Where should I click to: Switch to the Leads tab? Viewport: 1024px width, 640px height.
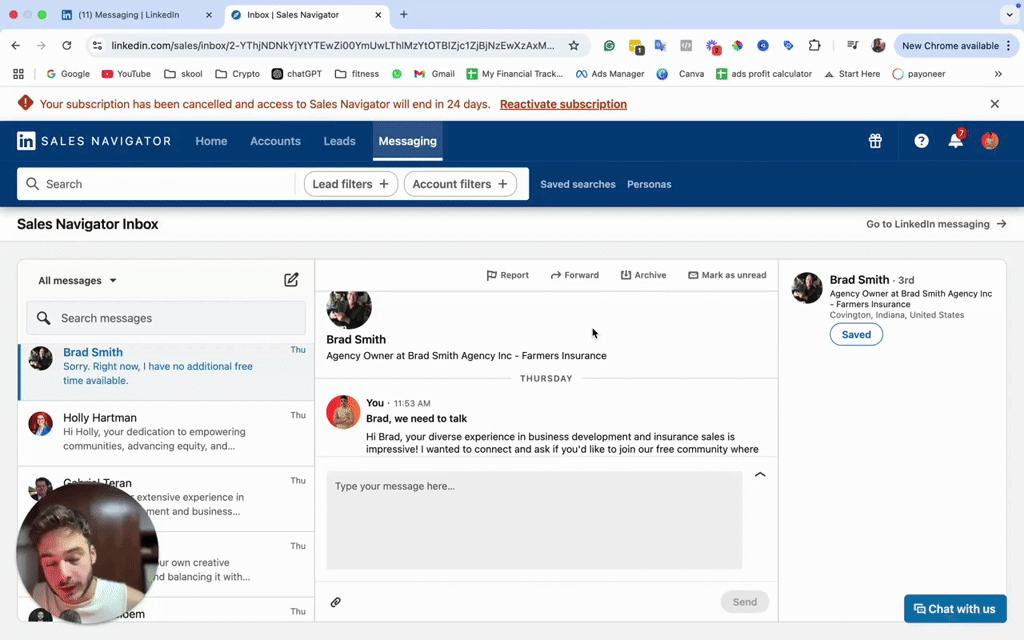(339, 141)
